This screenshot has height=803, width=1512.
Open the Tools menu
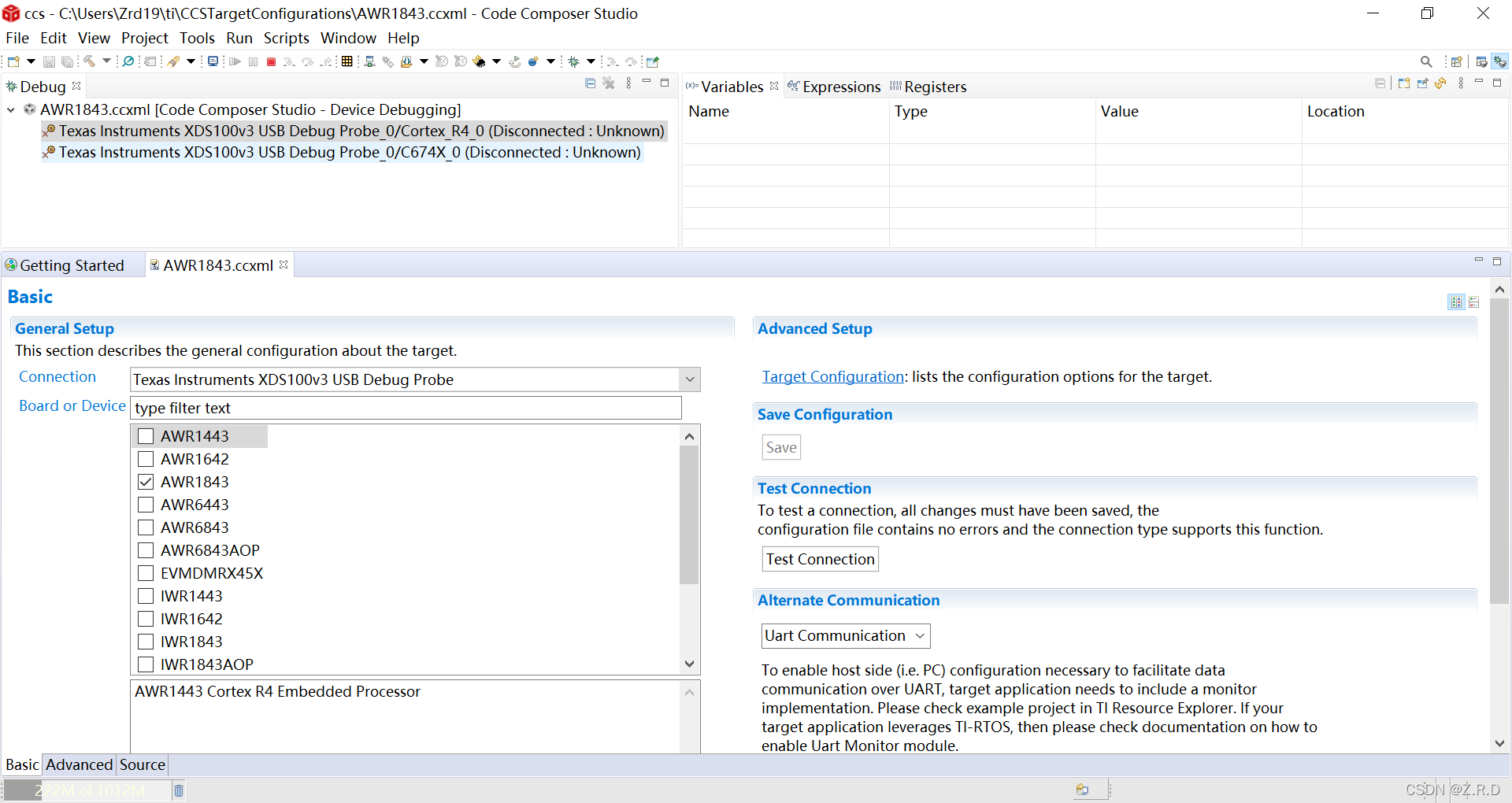pos(197,38)
